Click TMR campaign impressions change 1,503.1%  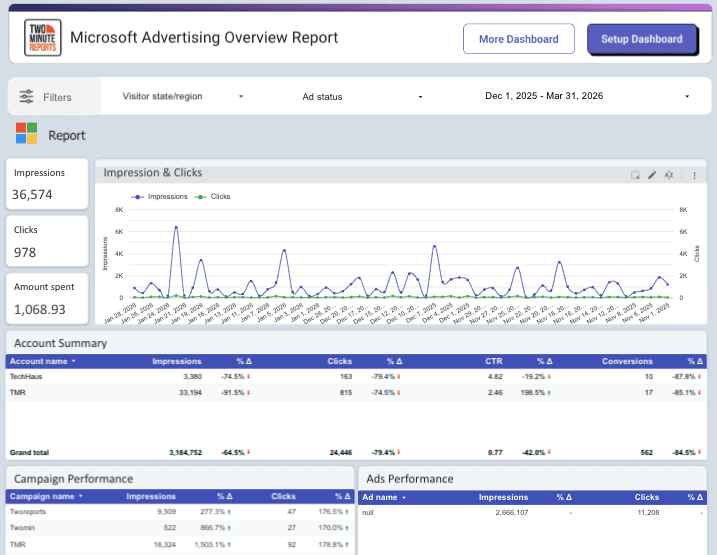(x=209, y=544)
